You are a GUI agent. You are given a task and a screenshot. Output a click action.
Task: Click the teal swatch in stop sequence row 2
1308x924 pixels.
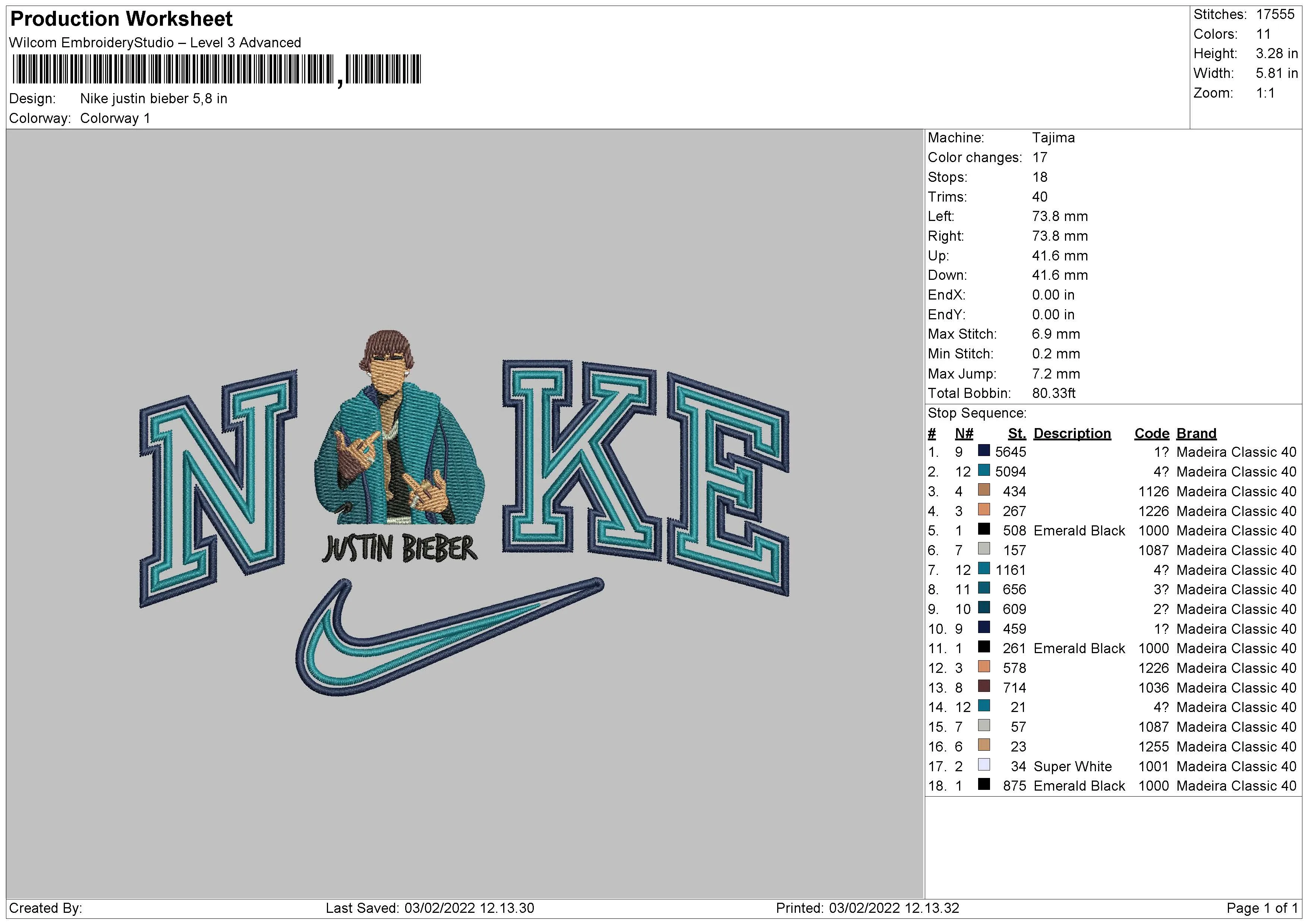984,470
